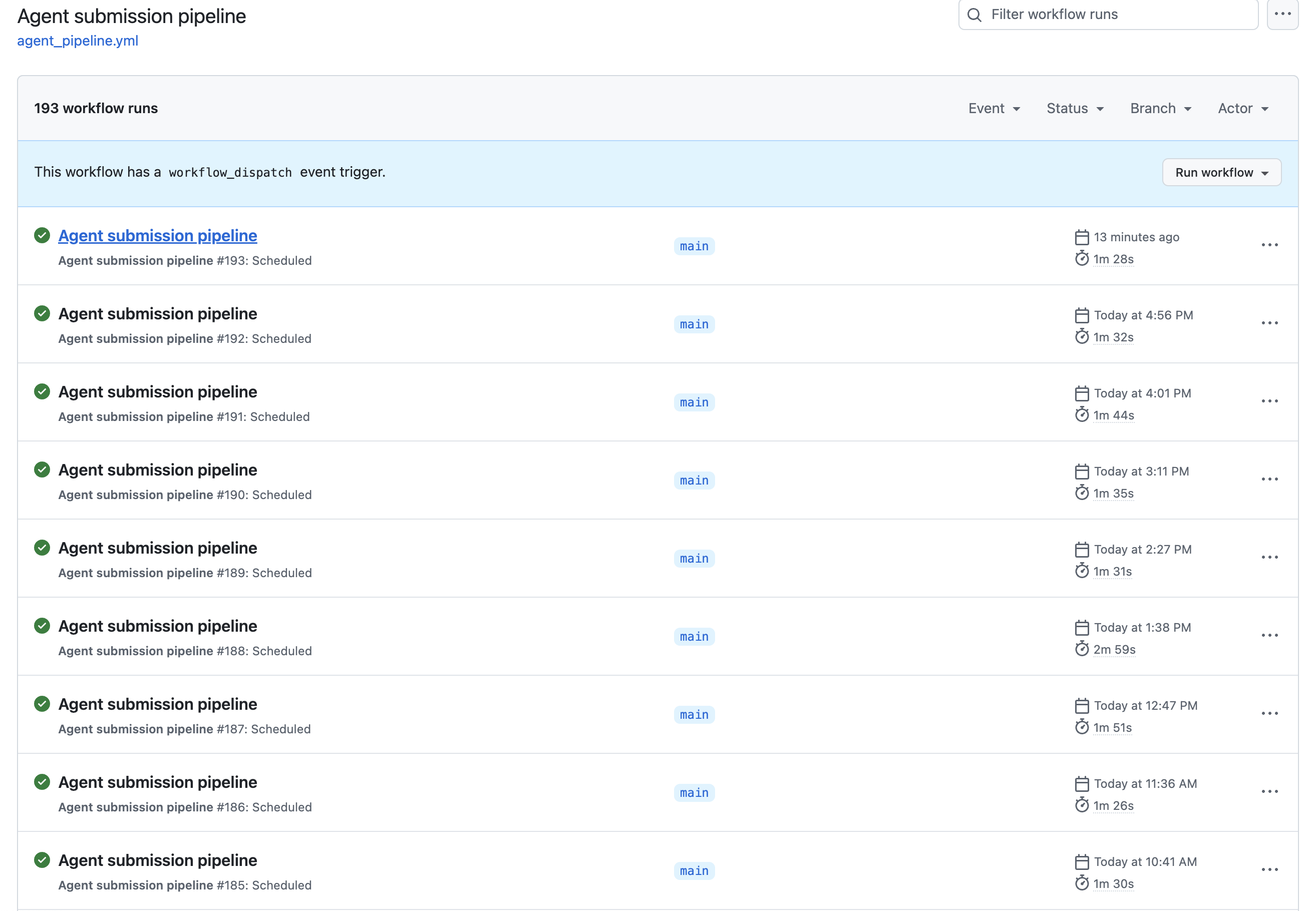Open the agent_pipeline.yml file link
The image size is (1316, 911).
pos(78,41)
